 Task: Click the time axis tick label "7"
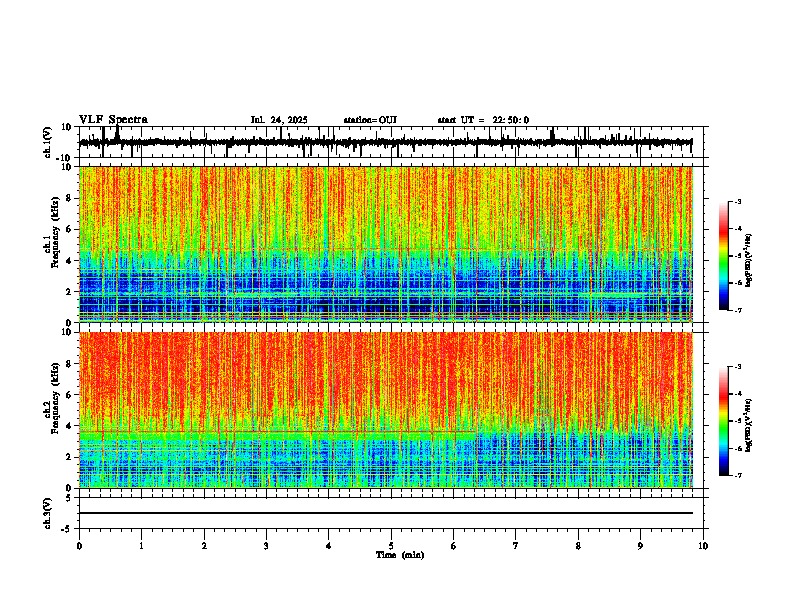(516, 546)
